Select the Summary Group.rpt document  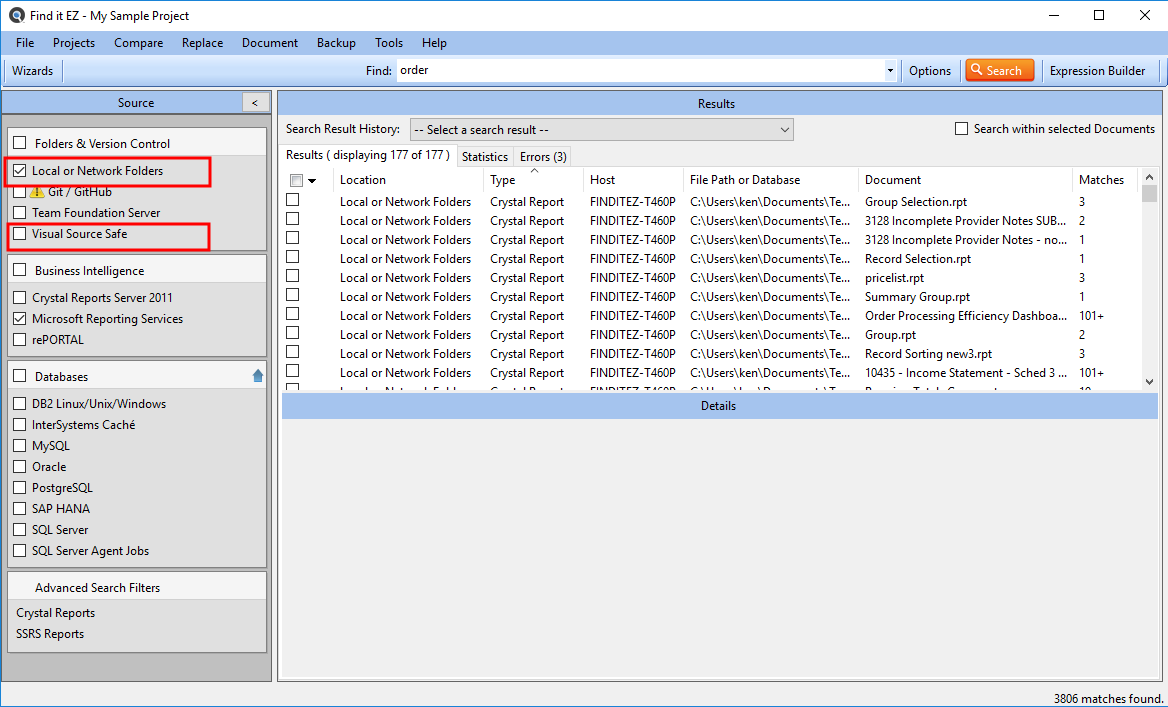(x=917, y=297)
